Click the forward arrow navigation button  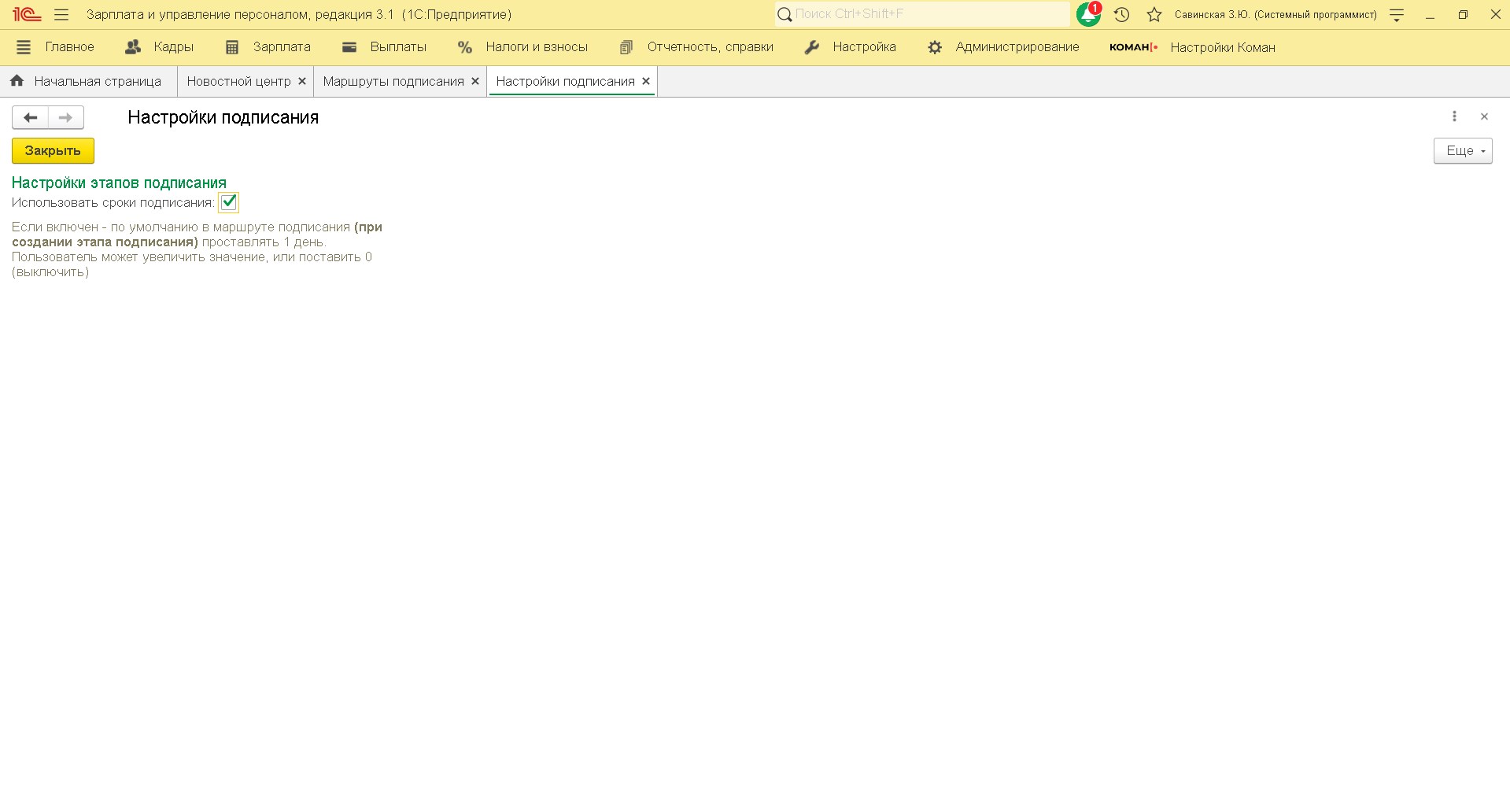(x=66, y=118)
